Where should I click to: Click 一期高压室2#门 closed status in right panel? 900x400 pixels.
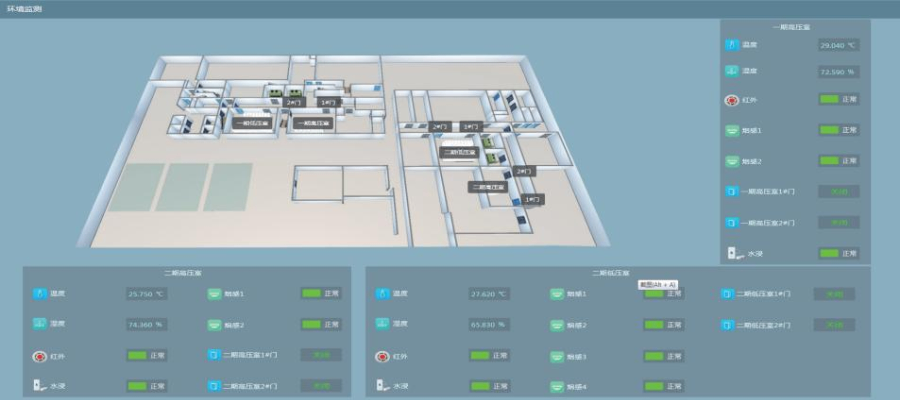click(838, 222)
